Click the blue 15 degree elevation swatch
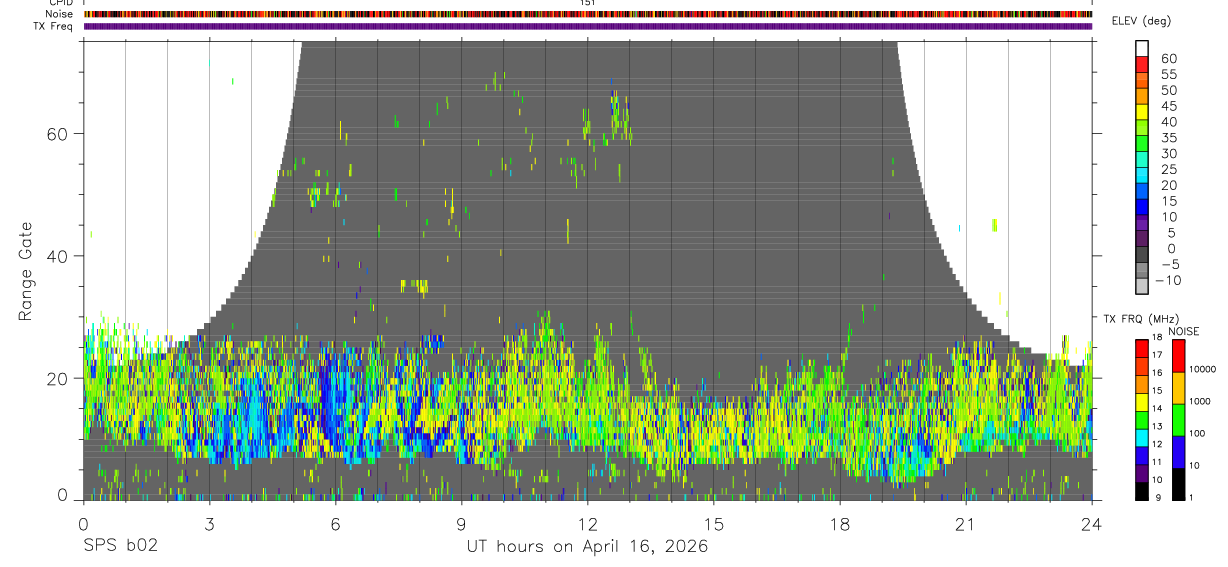The image size is (1228, 567). (x=1142, y=208)
